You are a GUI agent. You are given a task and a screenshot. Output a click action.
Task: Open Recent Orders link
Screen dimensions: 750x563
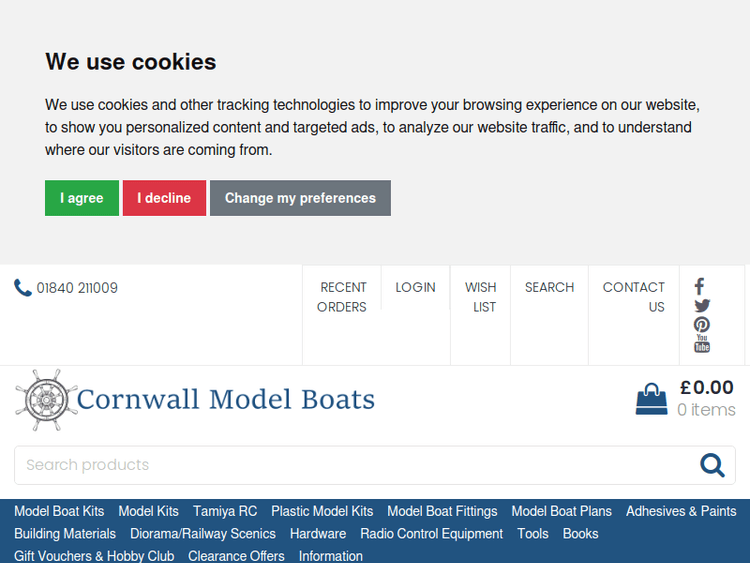pos(342,297)
